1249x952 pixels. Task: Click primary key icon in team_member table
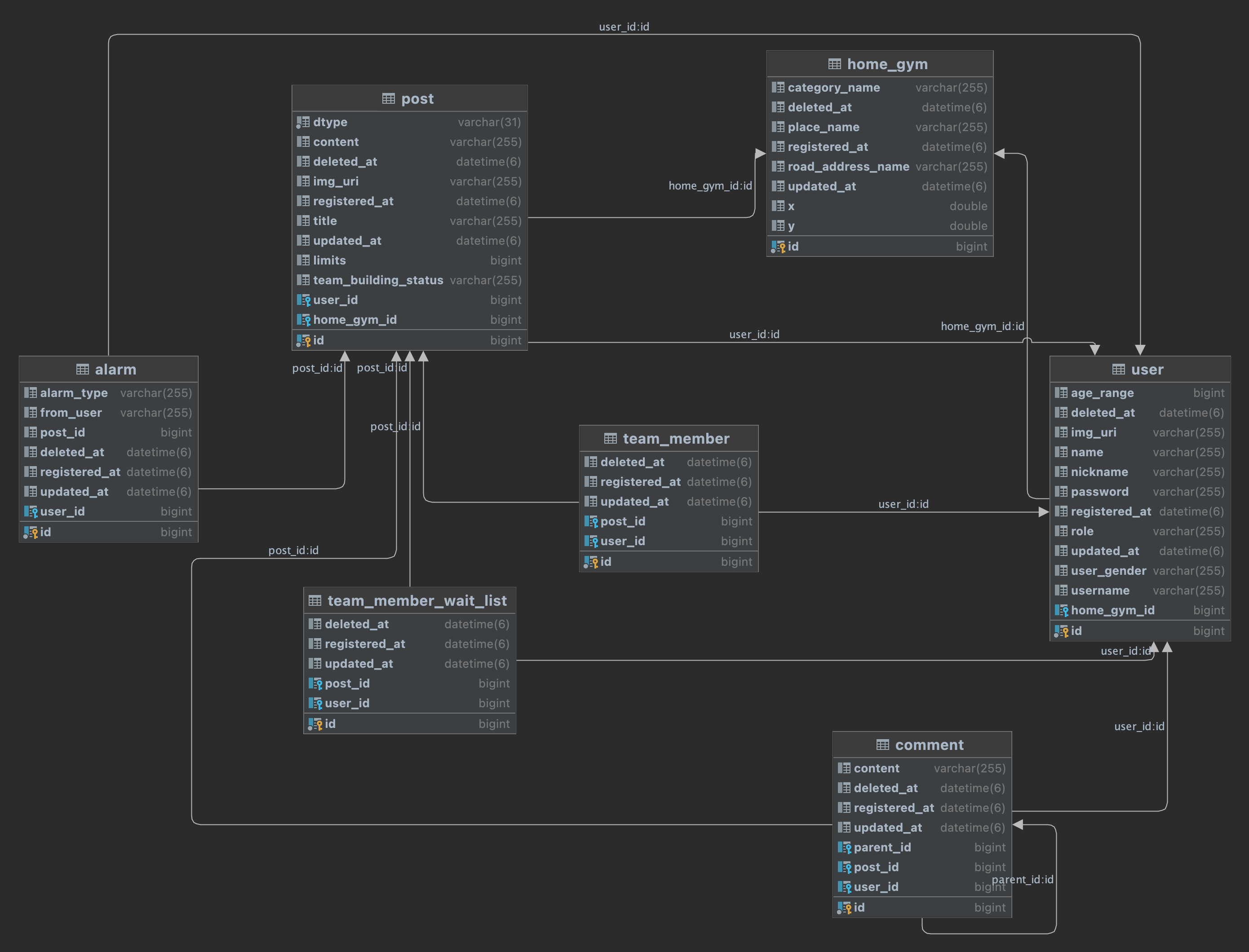click(x=591, y=562)
